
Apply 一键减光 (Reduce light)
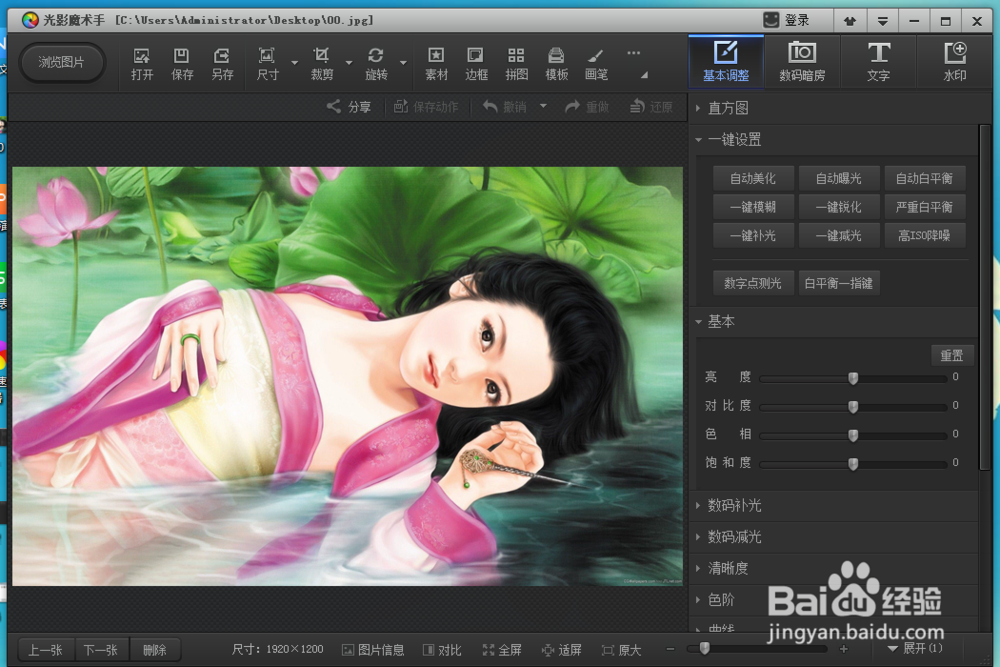839,236
